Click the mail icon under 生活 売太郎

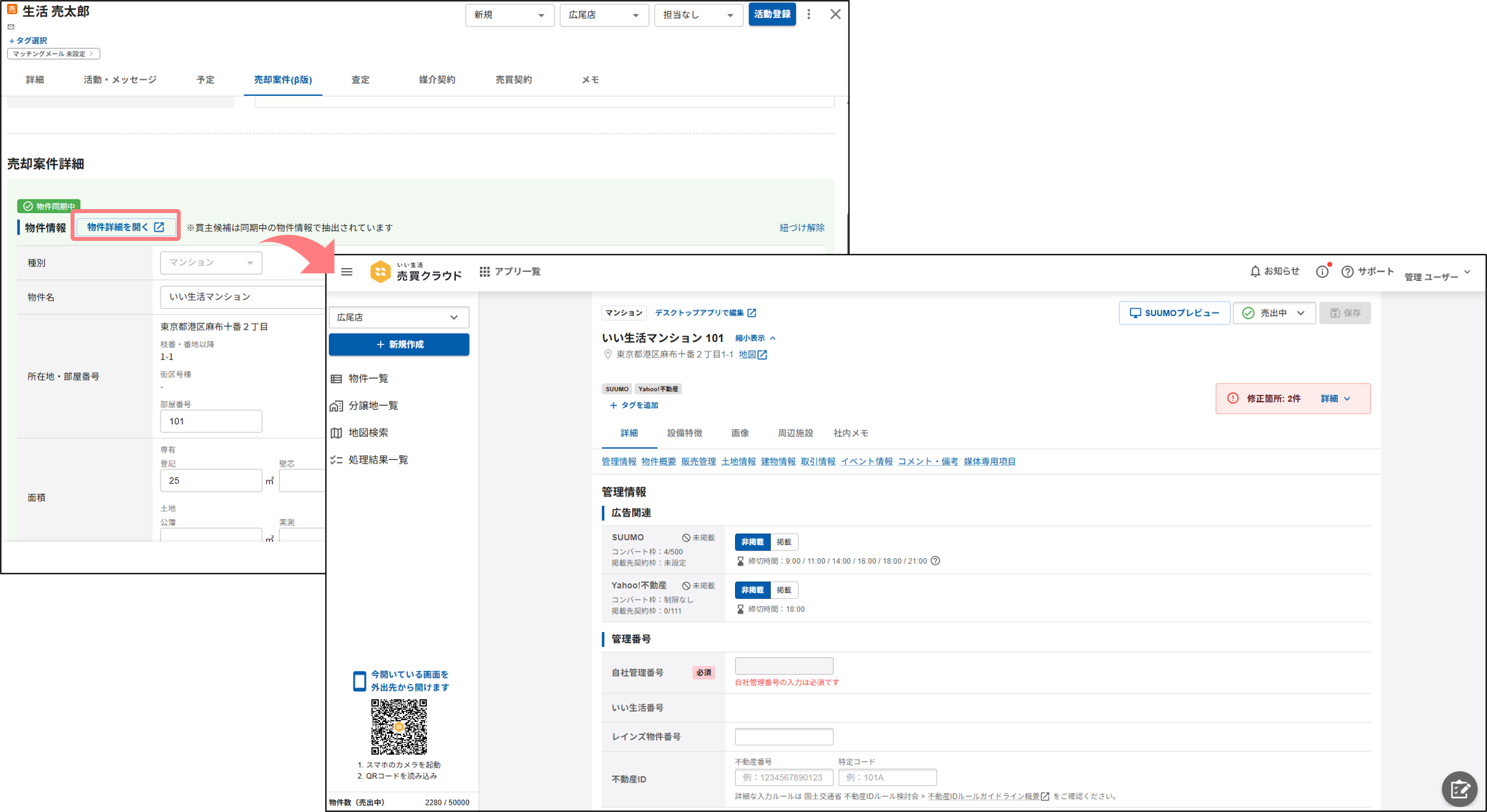click(x=11, y=27)
